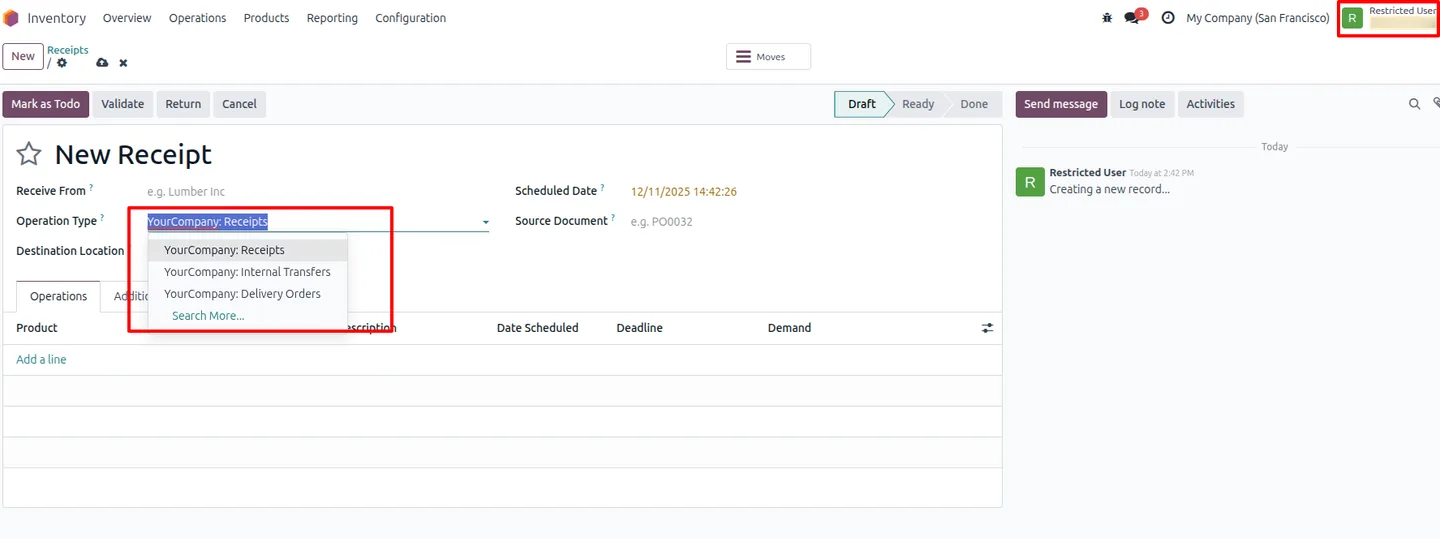Click the Inventory app name in navbar

point(56,18)
